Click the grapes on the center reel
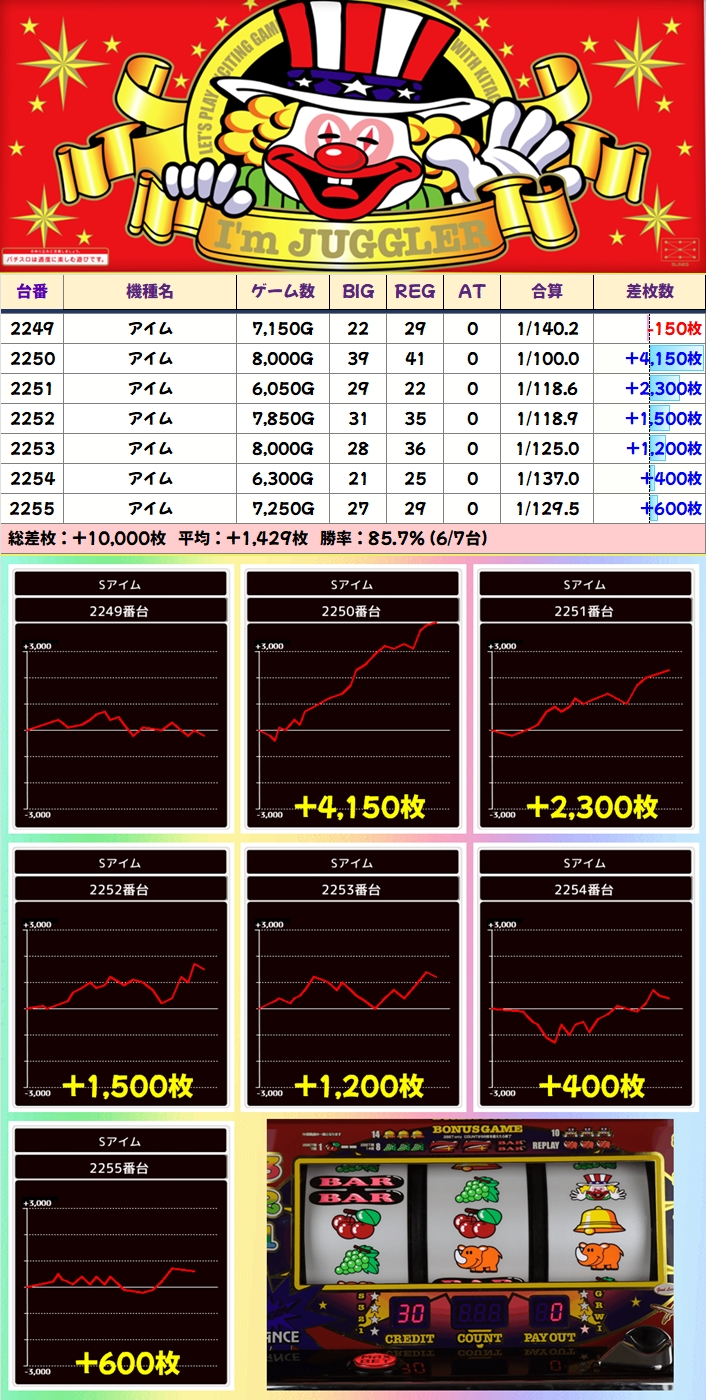Screen dimensions: 706x1400 (x=476, y=1190)
